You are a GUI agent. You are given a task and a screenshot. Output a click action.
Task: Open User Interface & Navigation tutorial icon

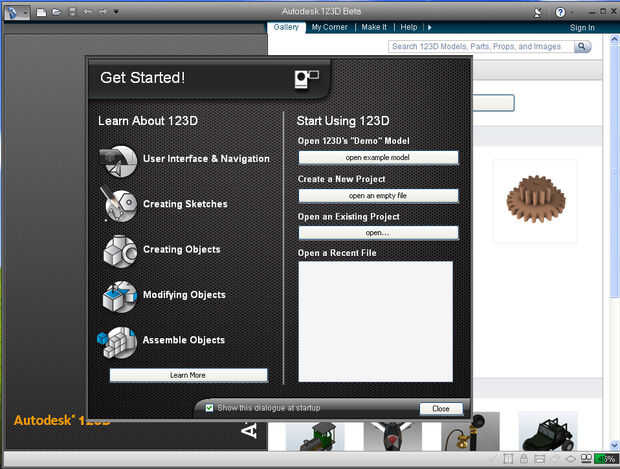(118, 161)
